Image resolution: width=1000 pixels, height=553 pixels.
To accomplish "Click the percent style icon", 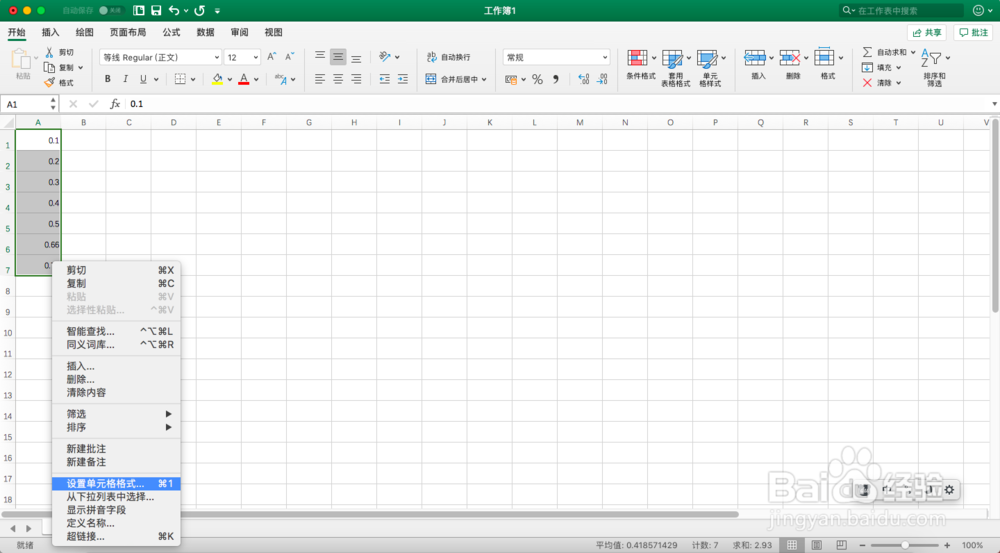I will coord(538,79).
